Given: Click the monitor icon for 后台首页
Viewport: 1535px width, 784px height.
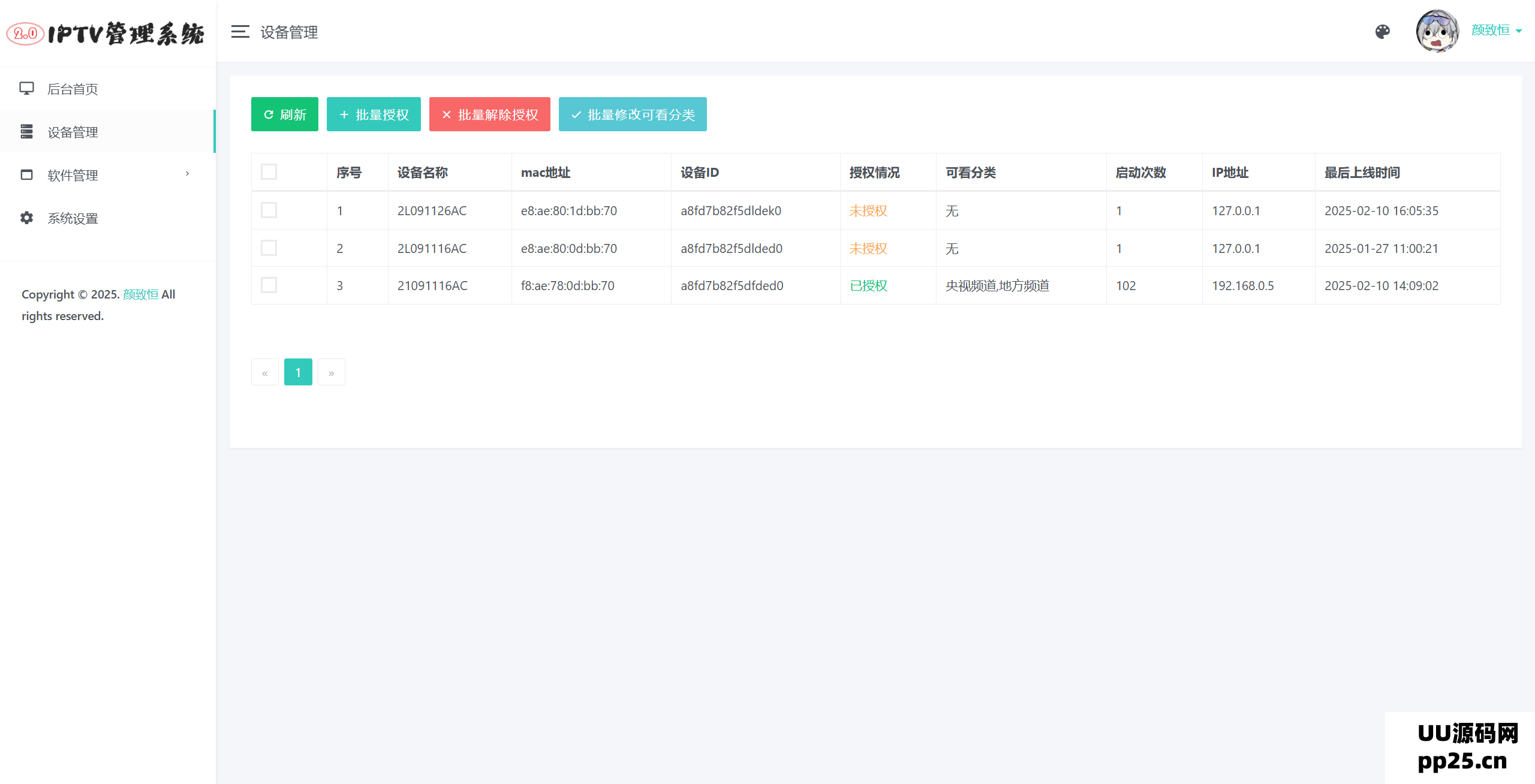Looking at the screenshot, I should point(26,89).
